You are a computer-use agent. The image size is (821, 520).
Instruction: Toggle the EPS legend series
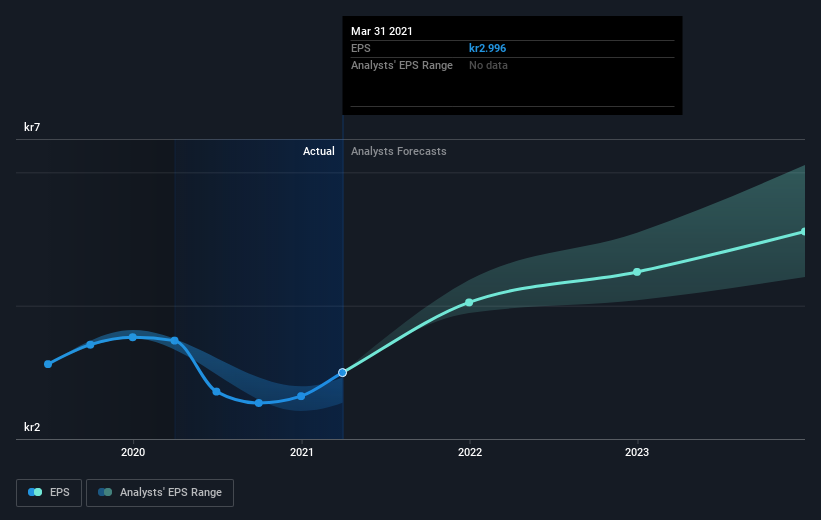click(x=48, y=492)
